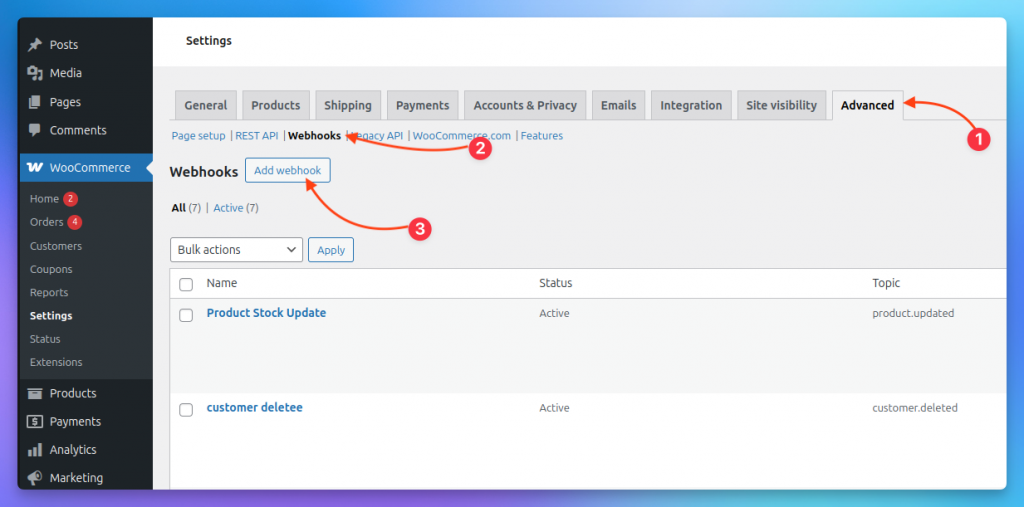Filter webhooks by All

(179, 208)
